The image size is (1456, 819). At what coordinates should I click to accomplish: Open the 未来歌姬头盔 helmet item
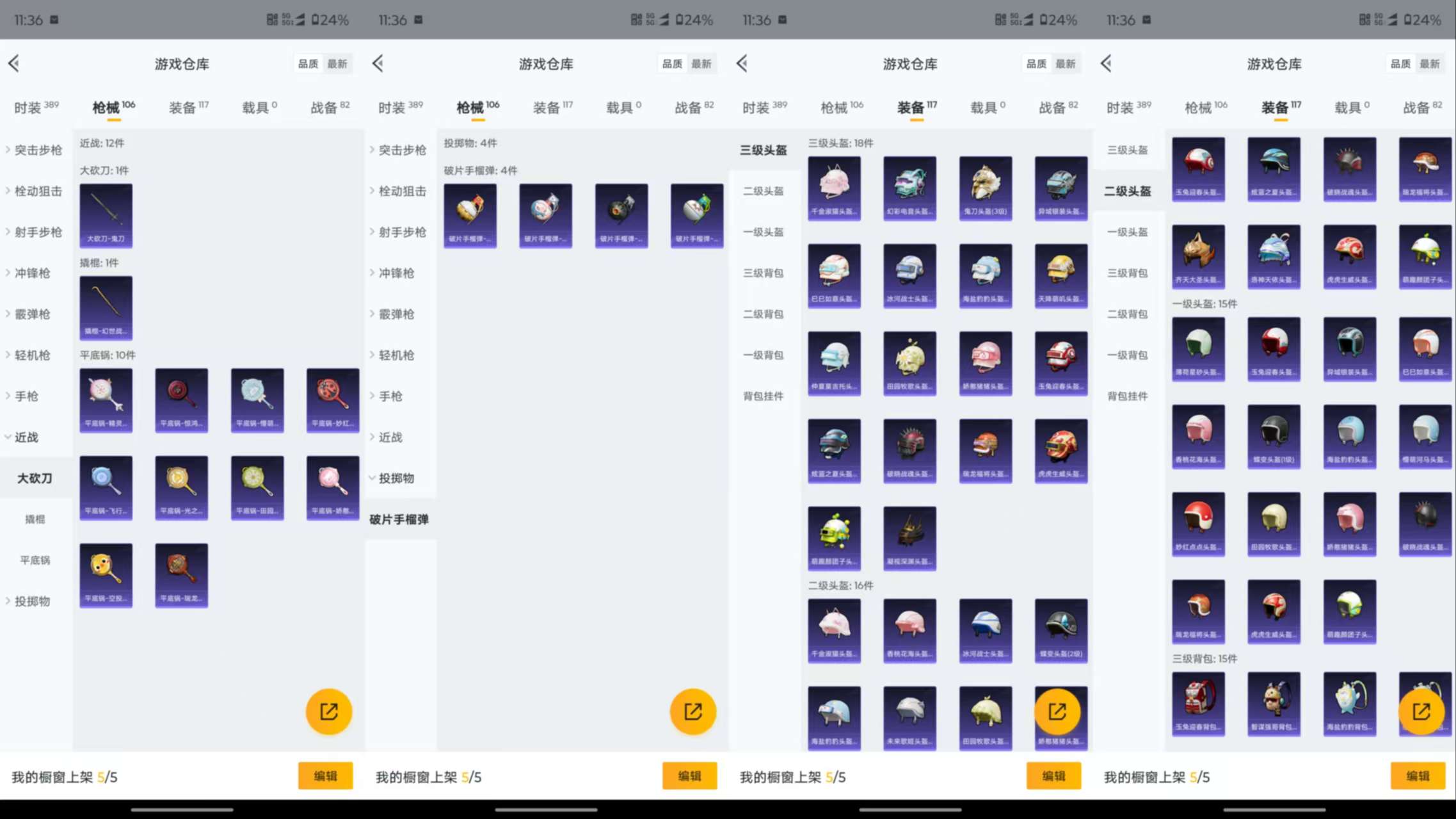coord(909,718)
